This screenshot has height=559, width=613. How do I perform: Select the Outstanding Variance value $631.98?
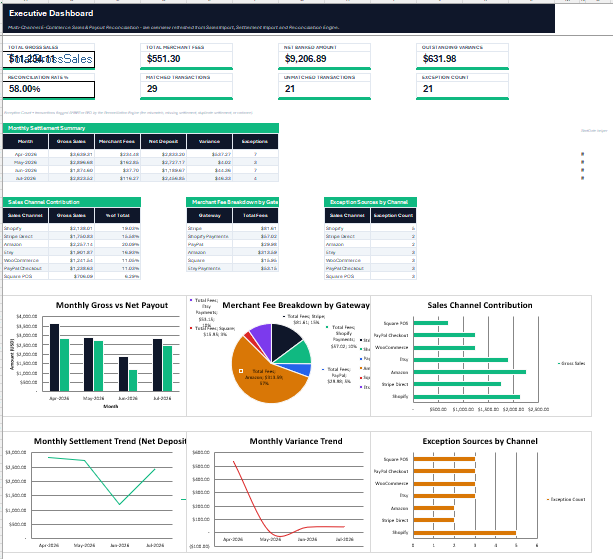pos(439,59)
